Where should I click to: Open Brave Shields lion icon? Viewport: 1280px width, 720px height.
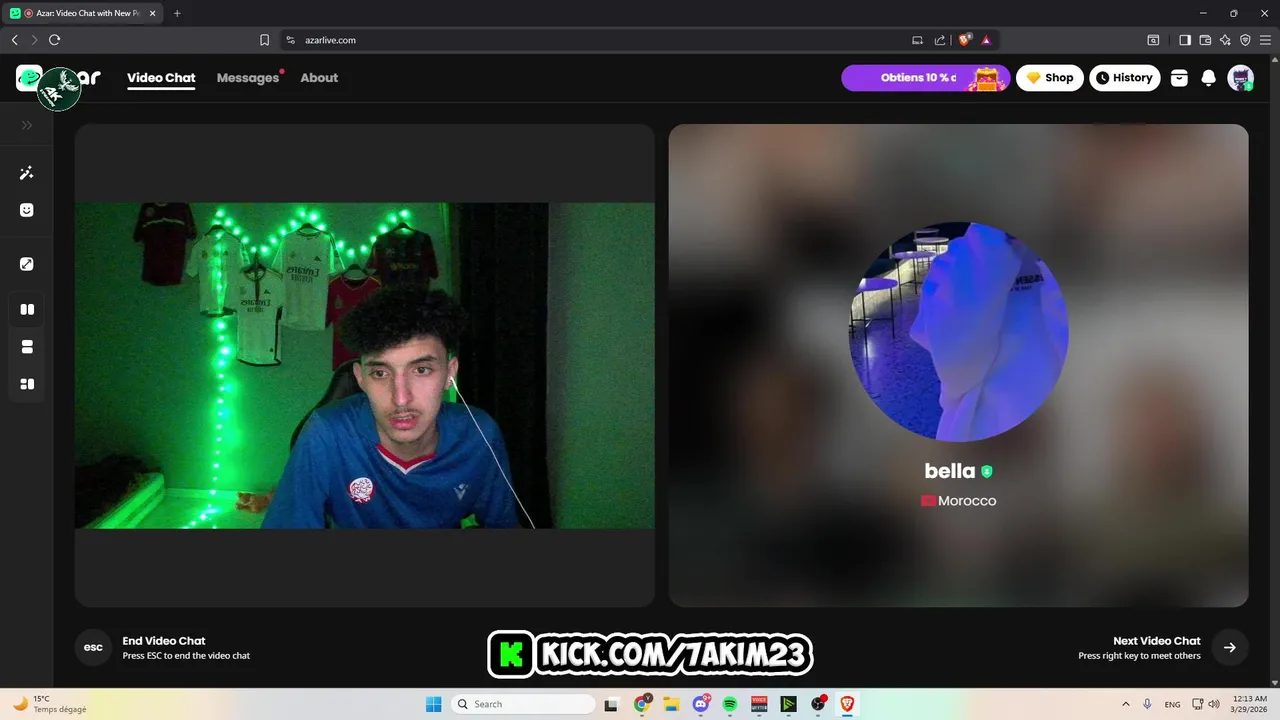pos(965,40)
